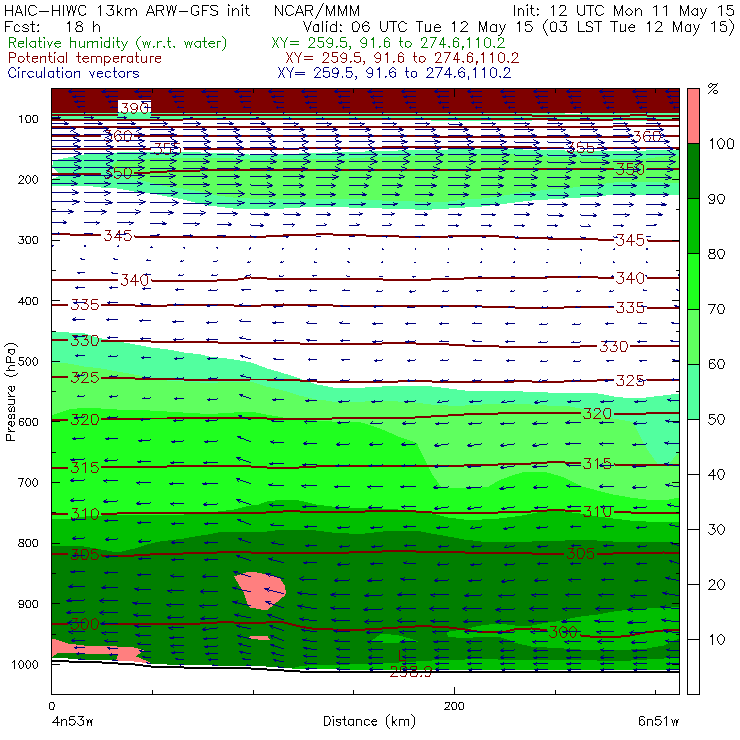Click the 'HAIC-HIWC 13km ARW-GFS init' title text
This screenshot has height=740, width=740.
(127, 11)
